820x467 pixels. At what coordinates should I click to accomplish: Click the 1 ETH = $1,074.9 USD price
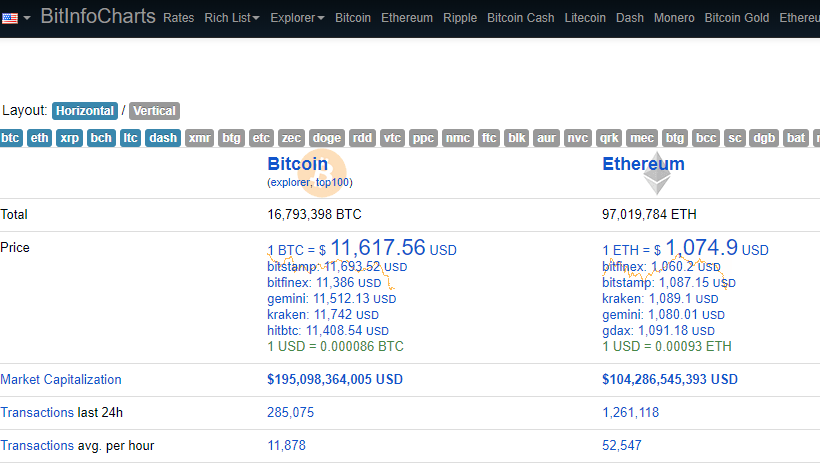[x=685, y=248]
